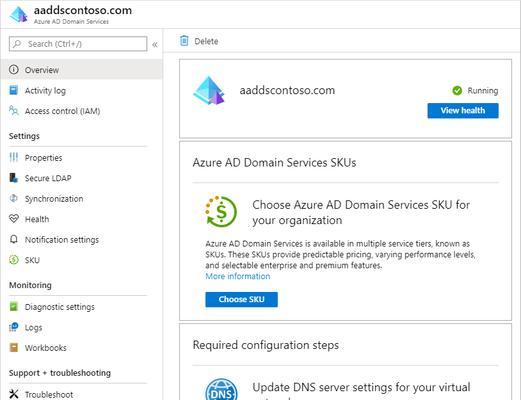Image resolution: width=521 pixels, height=400 pixels.
Task: Click the Synchronization icon
Action: click(x=14, y=198)
